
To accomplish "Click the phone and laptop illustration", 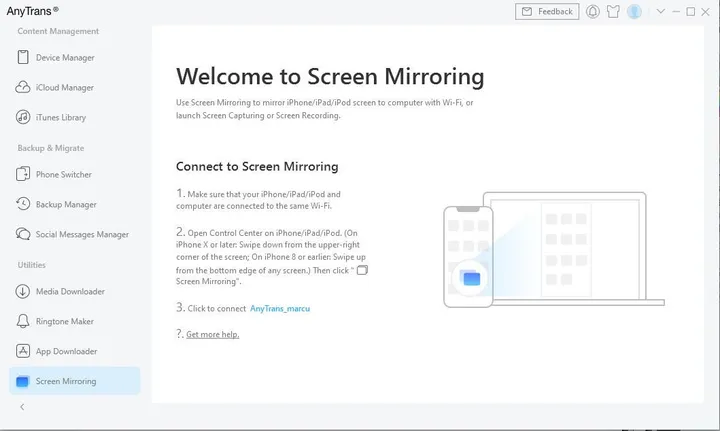I will point(554,249).
